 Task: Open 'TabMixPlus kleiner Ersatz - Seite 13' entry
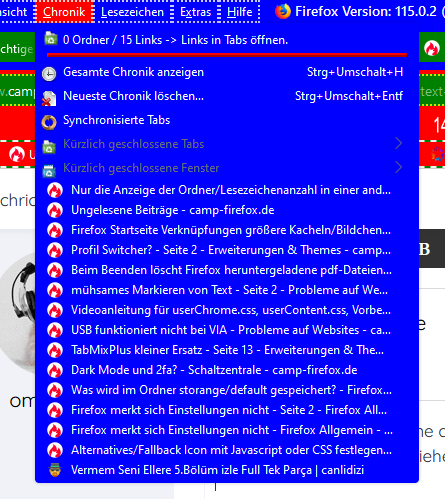click(x=227, y=350)
